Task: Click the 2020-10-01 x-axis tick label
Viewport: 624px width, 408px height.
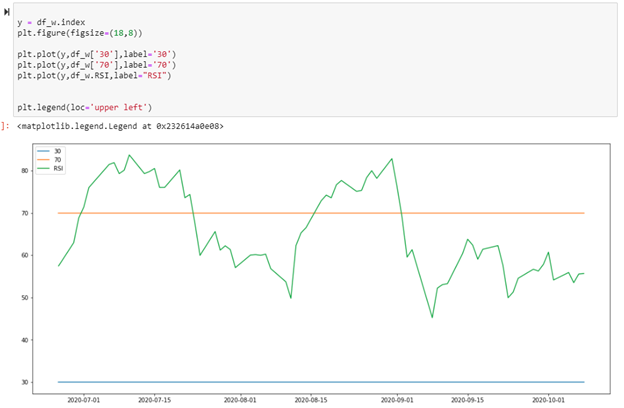Action: tap(551, 399)
